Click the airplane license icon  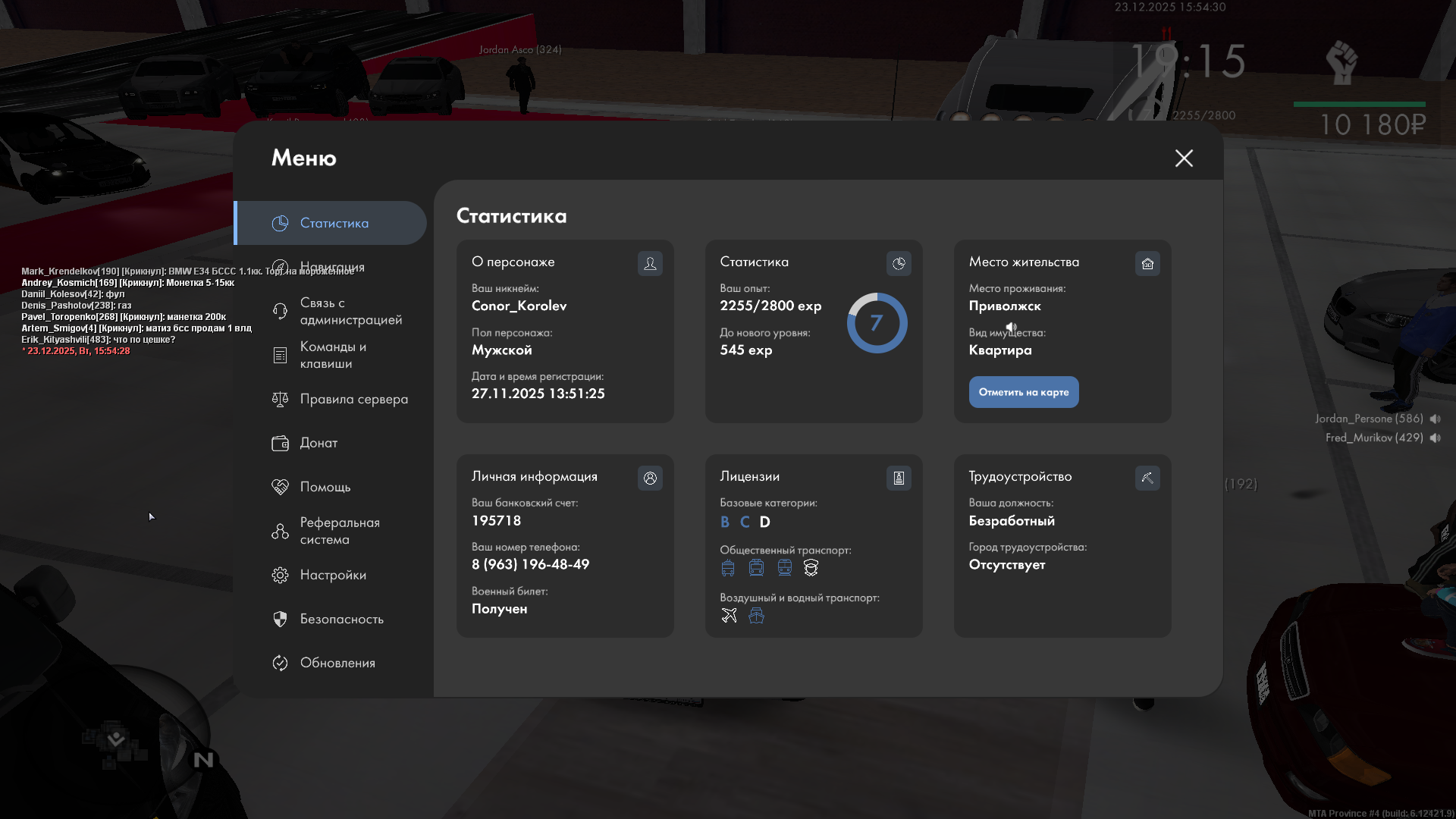(x=729, y=616)
